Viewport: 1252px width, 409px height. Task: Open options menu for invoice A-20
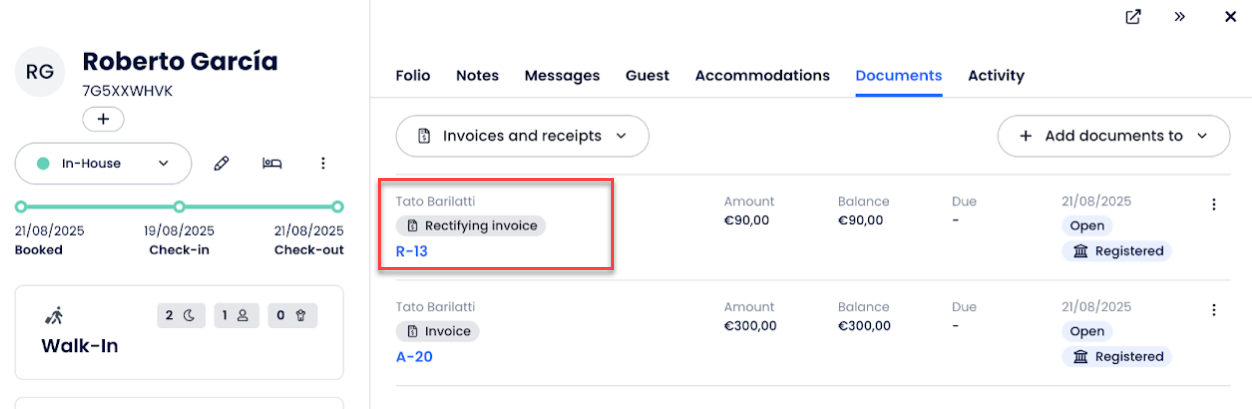[1214, 310]
